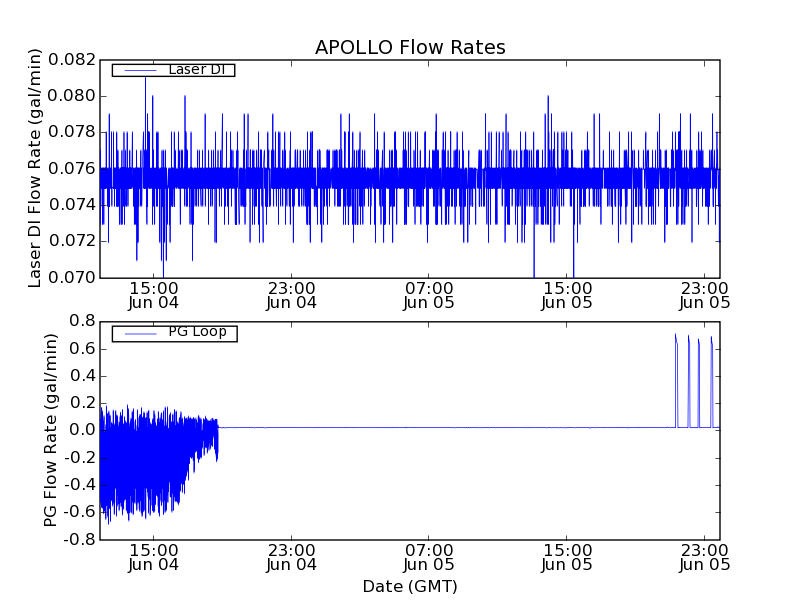Click the 0.0 tick on PG Flow axis
The width and height of the screenshot is (800, 600).
tap(83, 430)
